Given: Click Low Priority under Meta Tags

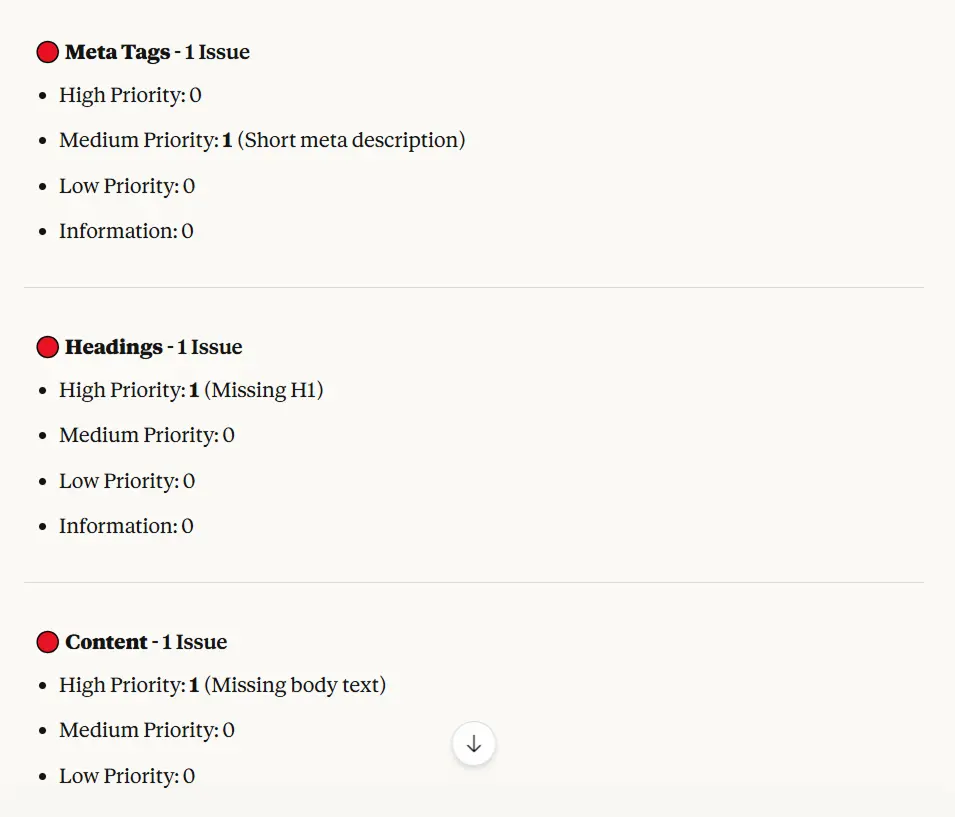Looking at the screenshot, I should [126, 186].
